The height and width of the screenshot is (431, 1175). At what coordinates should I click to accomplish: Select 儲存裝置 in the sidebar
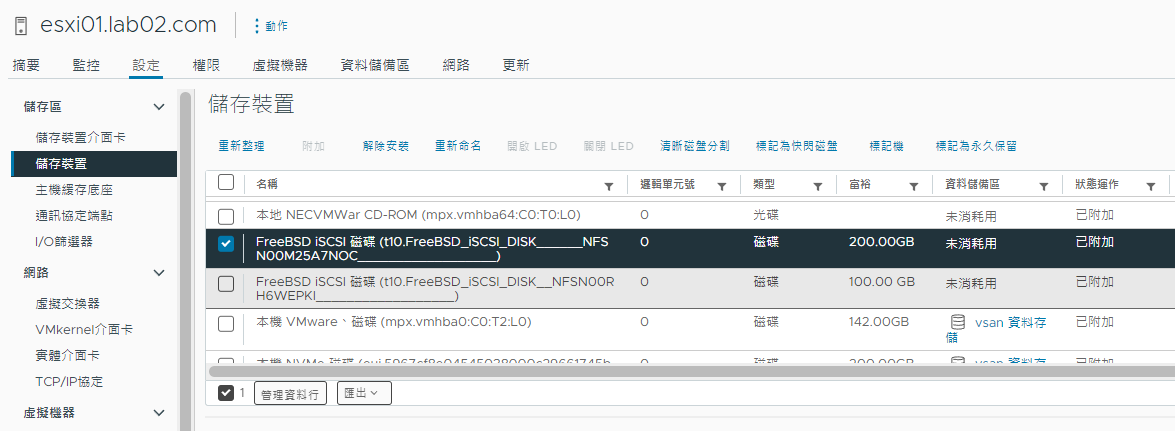click(94, 164)
